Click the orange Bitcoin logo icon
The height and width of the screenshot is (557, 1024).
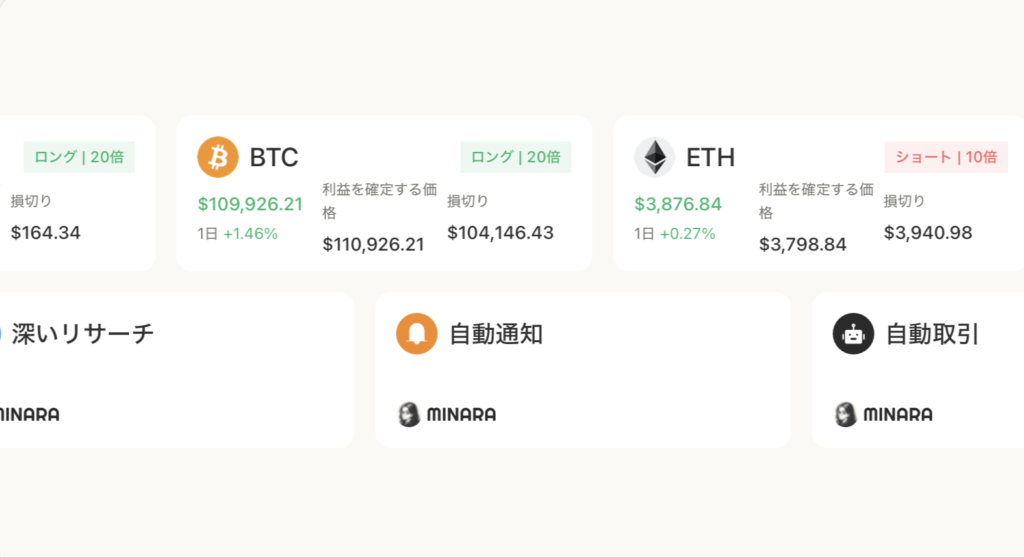click(218, 157)
